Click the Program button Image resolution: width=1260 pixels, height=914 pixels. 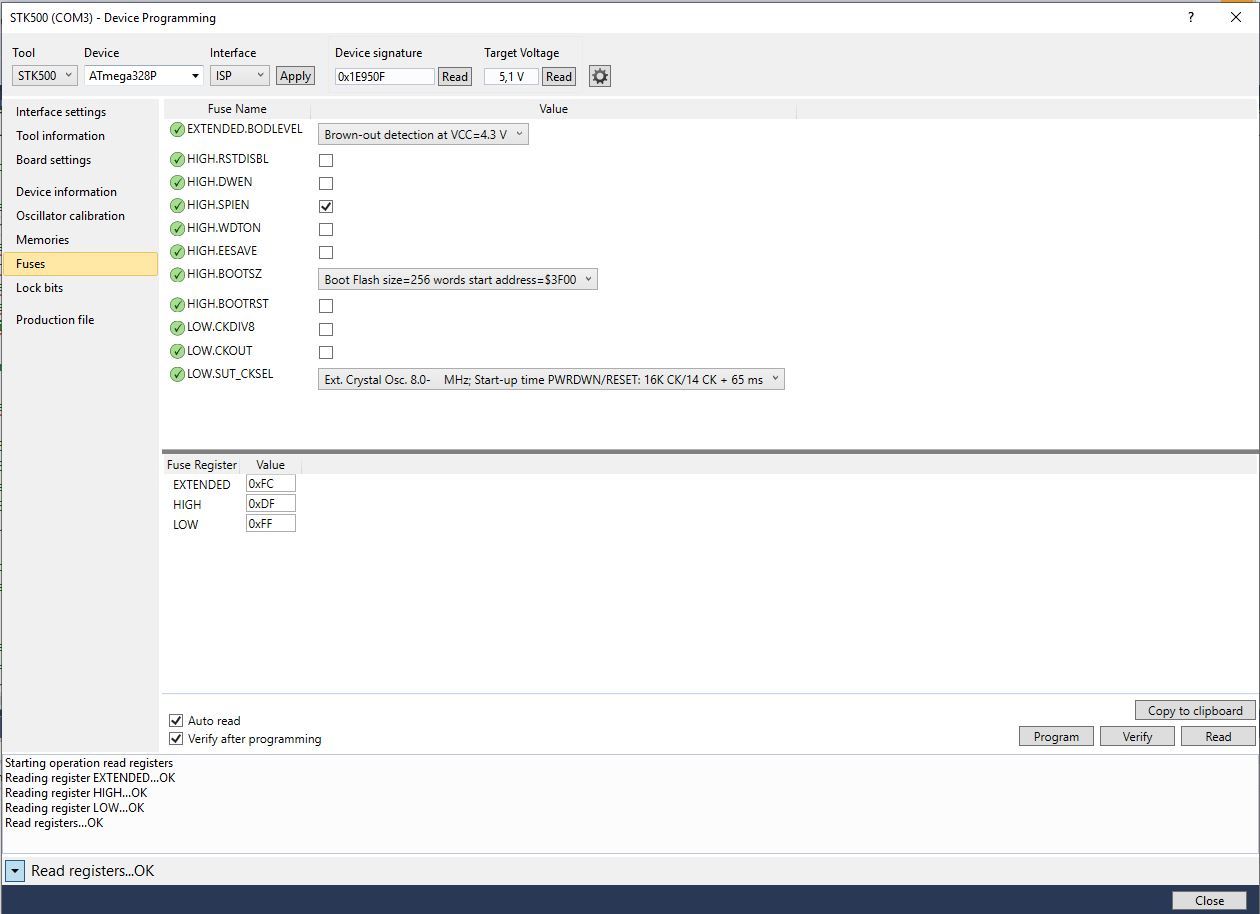click(1056, 736)
